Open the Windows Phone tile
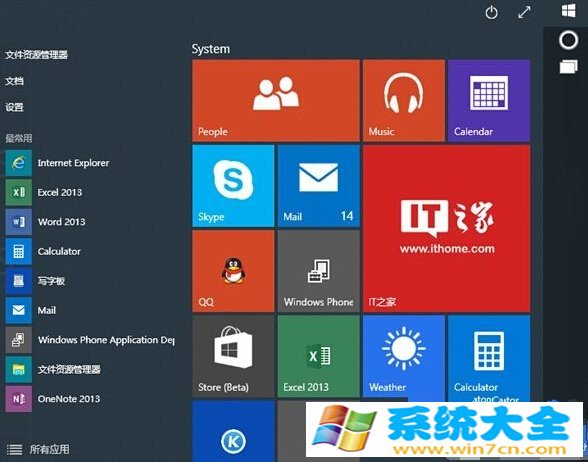Image resolution: width=588 pixels, height=462 pixels. 319,271
